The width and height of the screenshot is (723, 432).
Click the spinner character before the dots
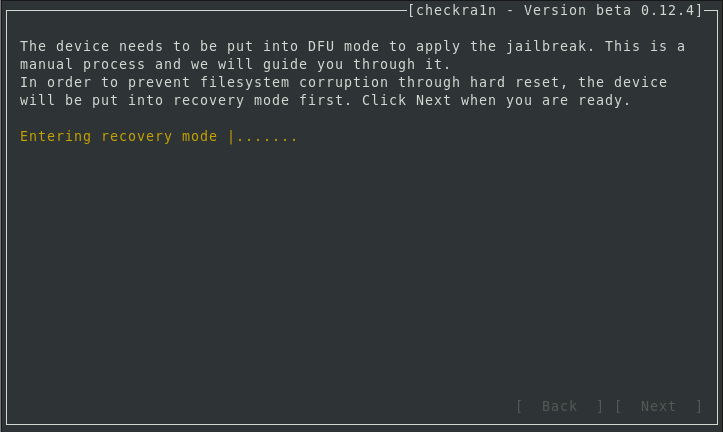pyautogui.click(x=230, y=136)
